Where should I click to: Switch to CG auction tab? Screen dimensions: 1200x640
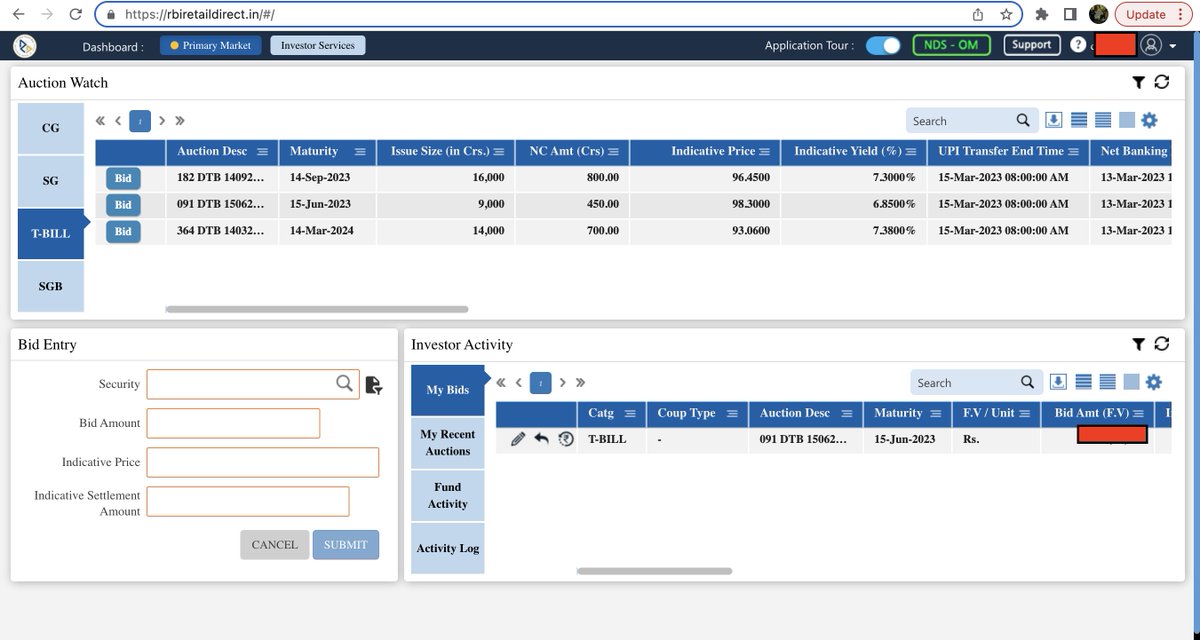click(50, 128)
